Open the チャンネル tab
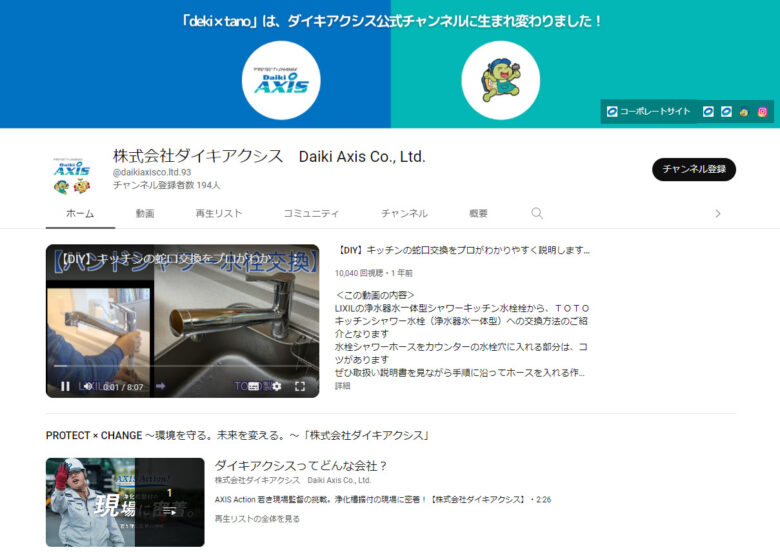Viewport: 780px width, 552px height. pyautogui.click(x=404, y=214)
